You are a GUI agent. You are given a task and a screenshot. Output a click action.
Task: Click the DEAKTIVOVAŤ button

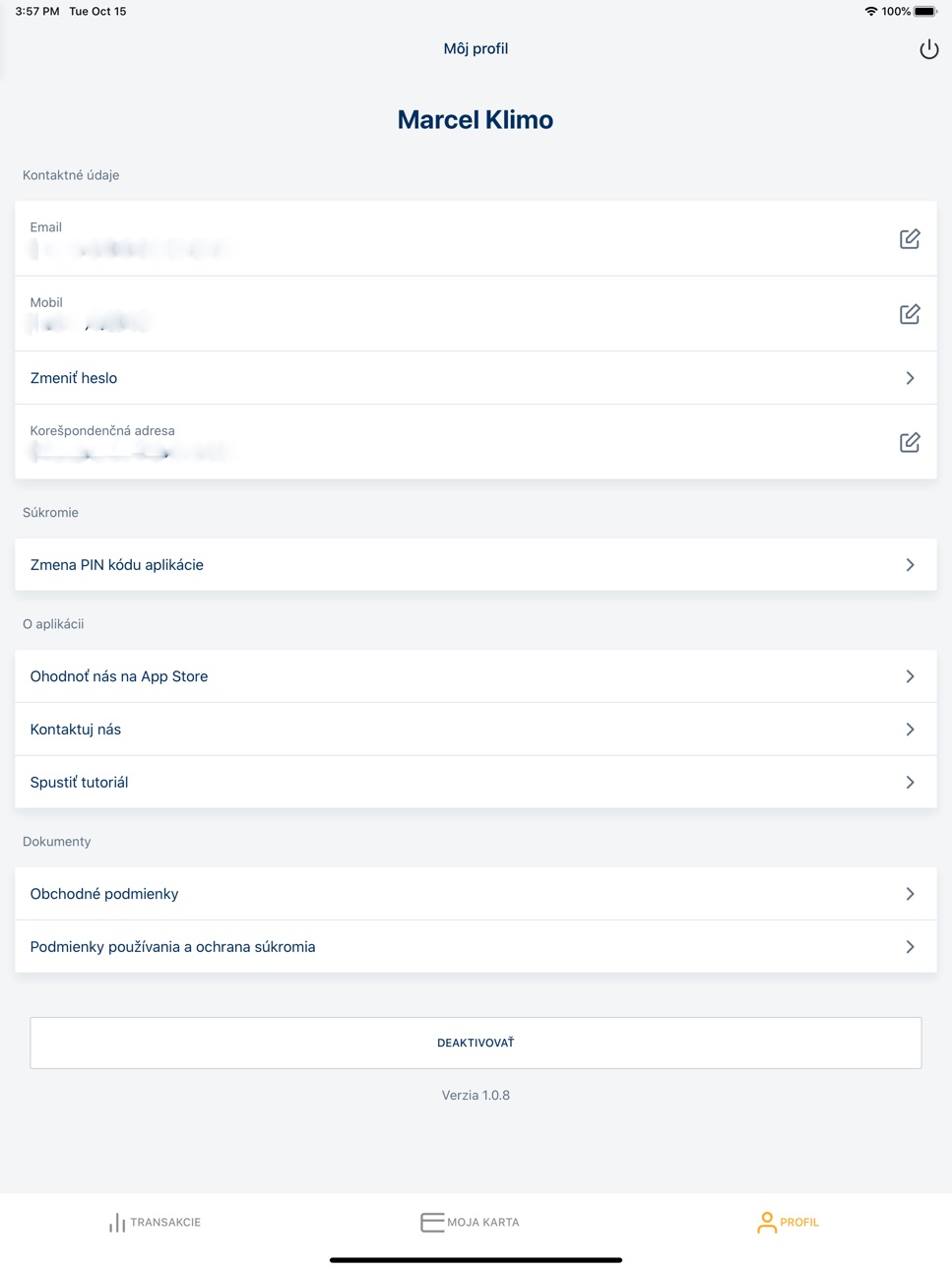point(476,1043)
